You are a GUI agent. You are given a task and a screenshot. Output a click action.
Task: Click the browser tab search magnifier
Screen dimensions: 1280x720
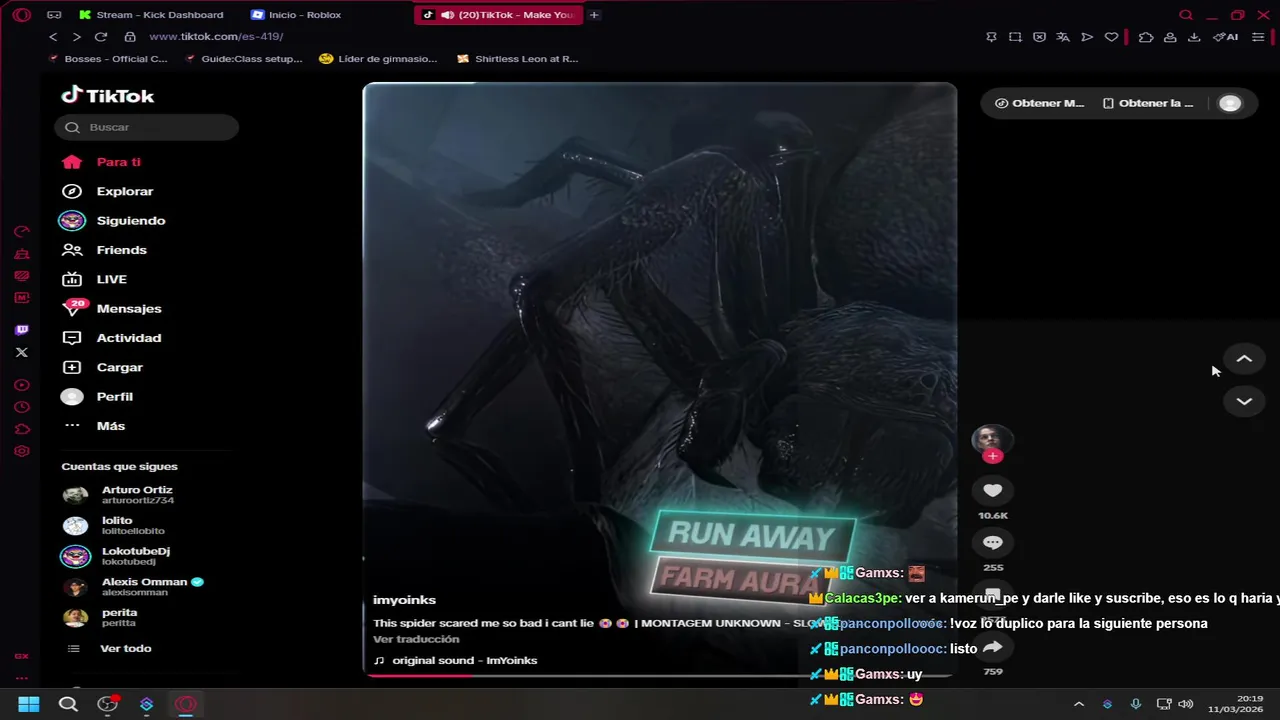tap(1186, 15)
